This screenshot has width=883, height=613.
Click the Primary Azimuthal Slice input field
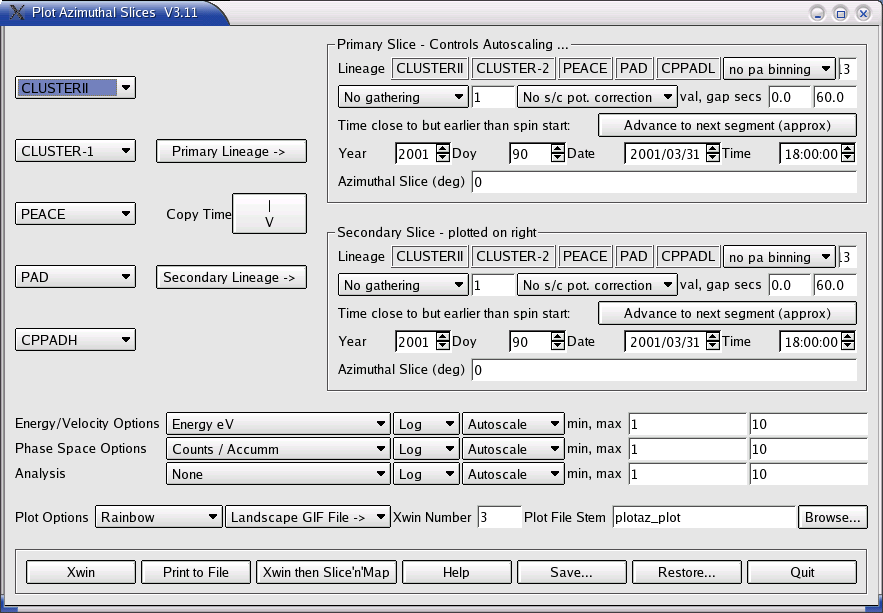[663, 182]
